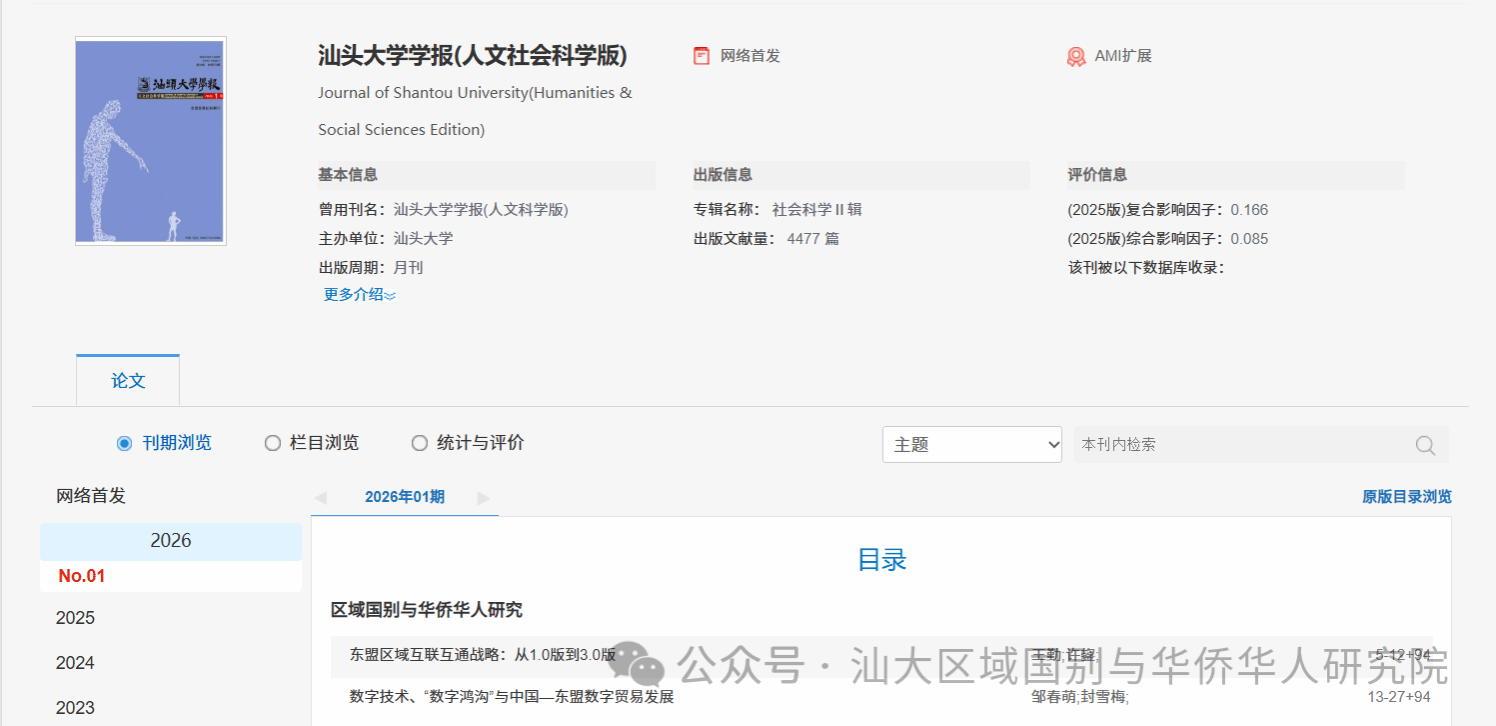Click 综合影响因子 value 0.085

coord(1249,239)
